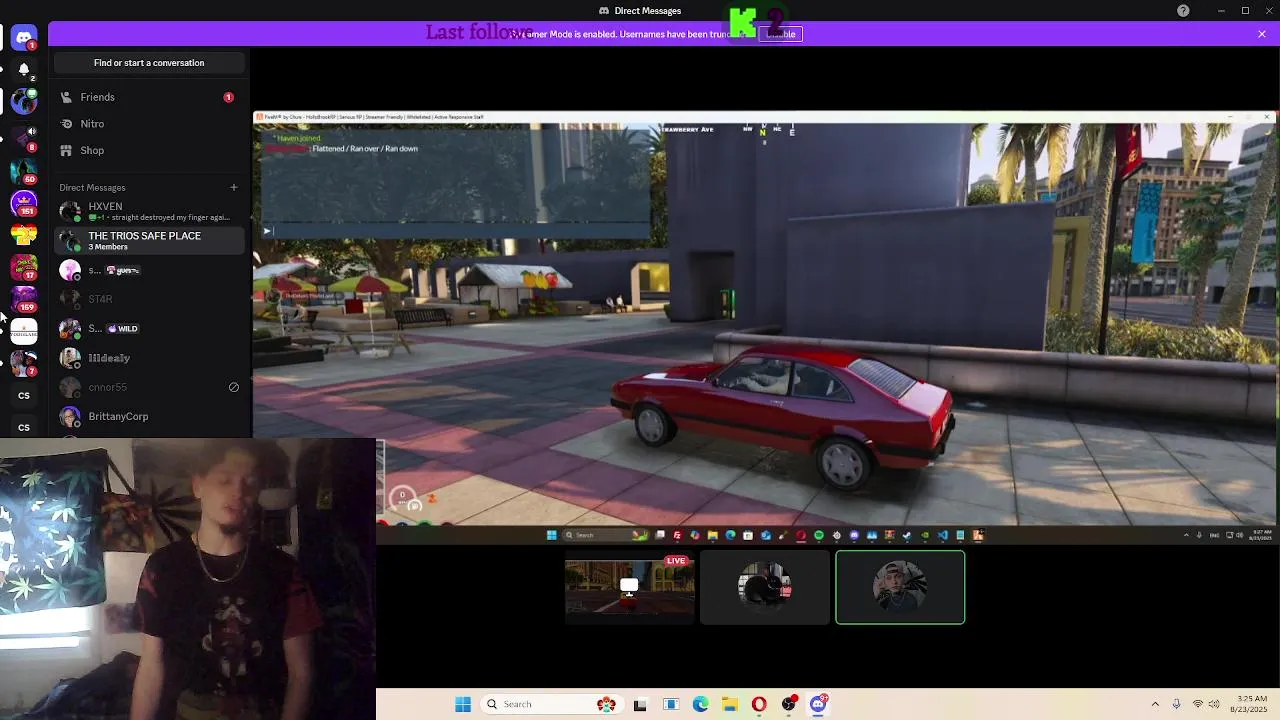Image resolution: width=1280 pixels, height=720 pixels.
Task: Open Discord help question mark icon
Action: coord(1183,11)
